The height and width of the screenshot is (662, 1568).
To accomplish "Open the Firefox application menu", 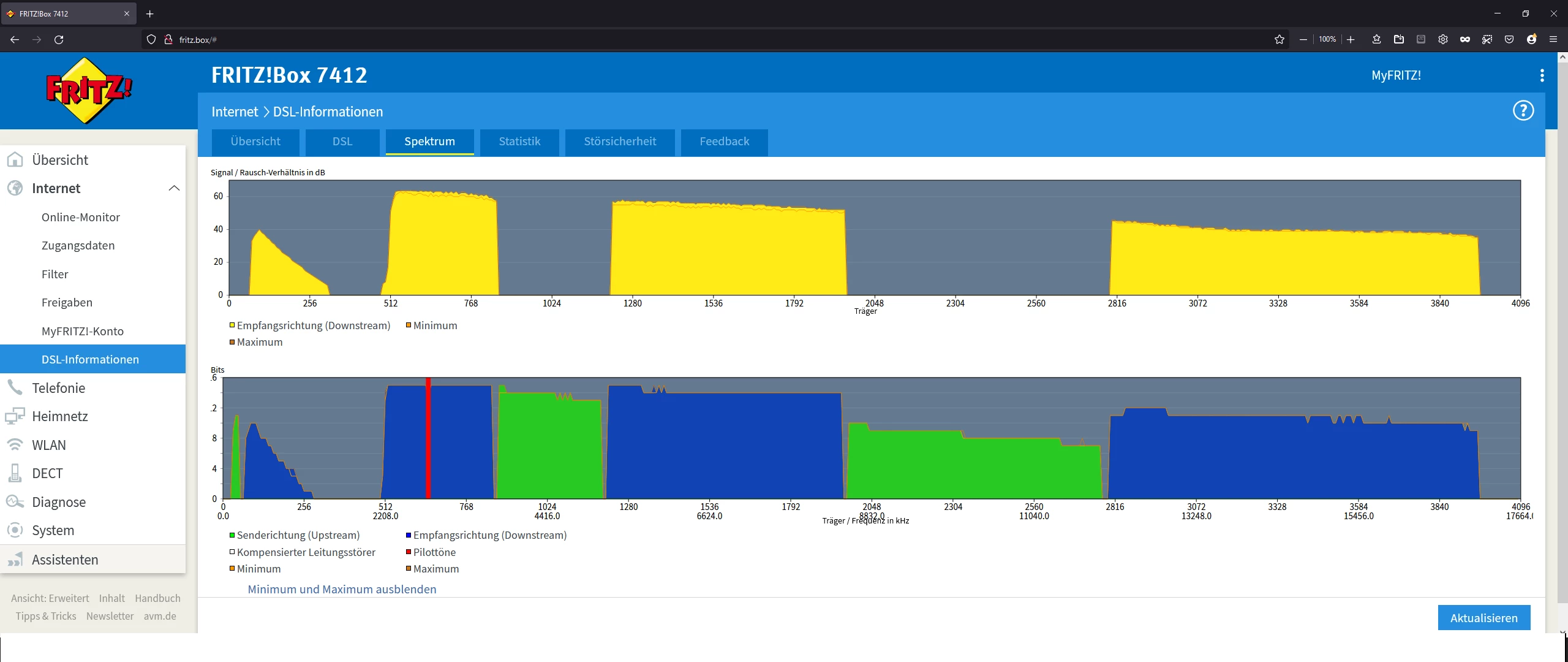I will click(x=1553, y=39).
